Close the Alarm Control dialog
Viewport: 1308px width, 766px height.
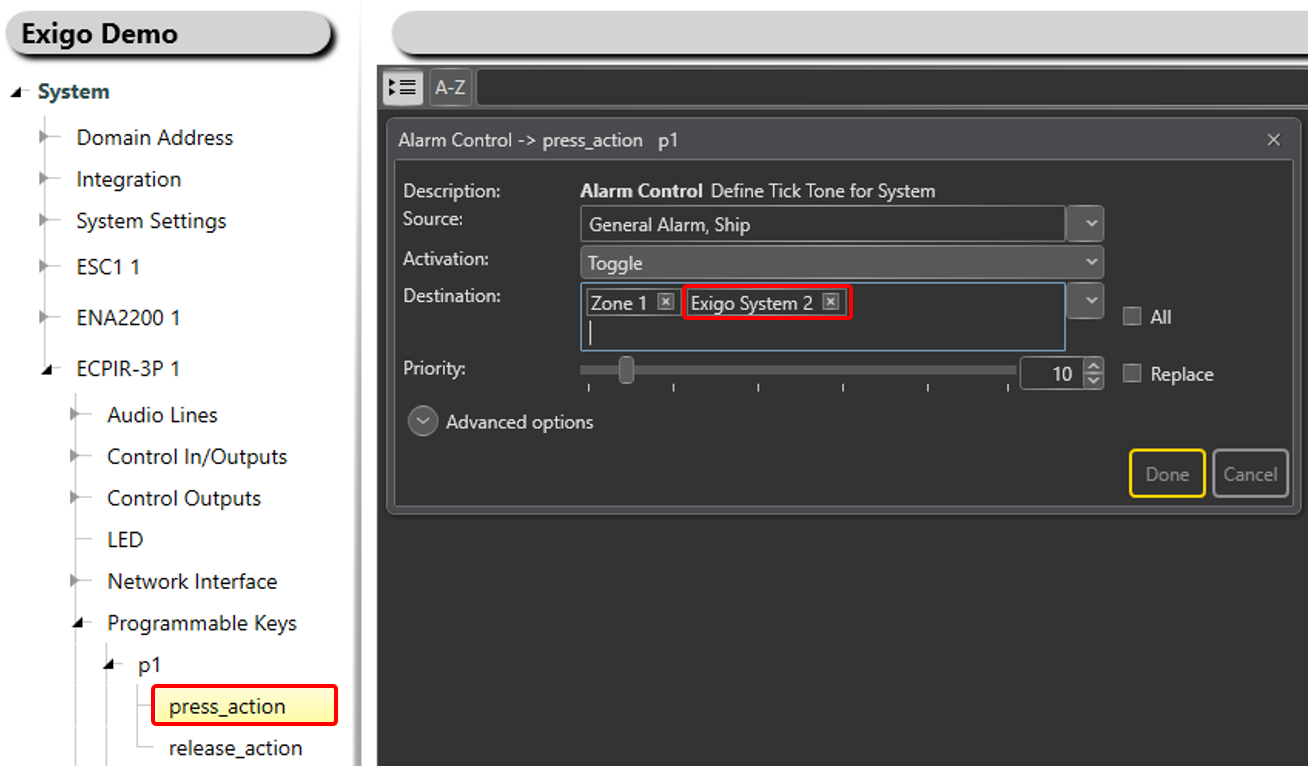(x=1273, y=140)
